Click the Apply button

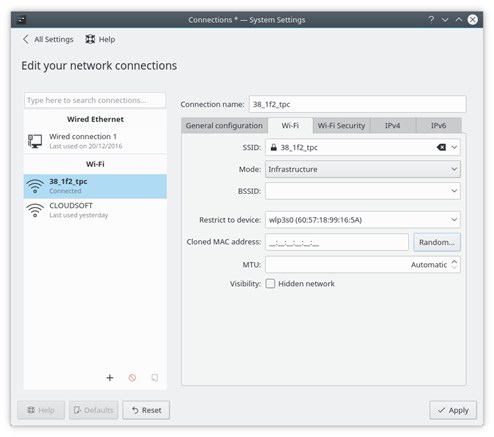click(x=453, y=410)
